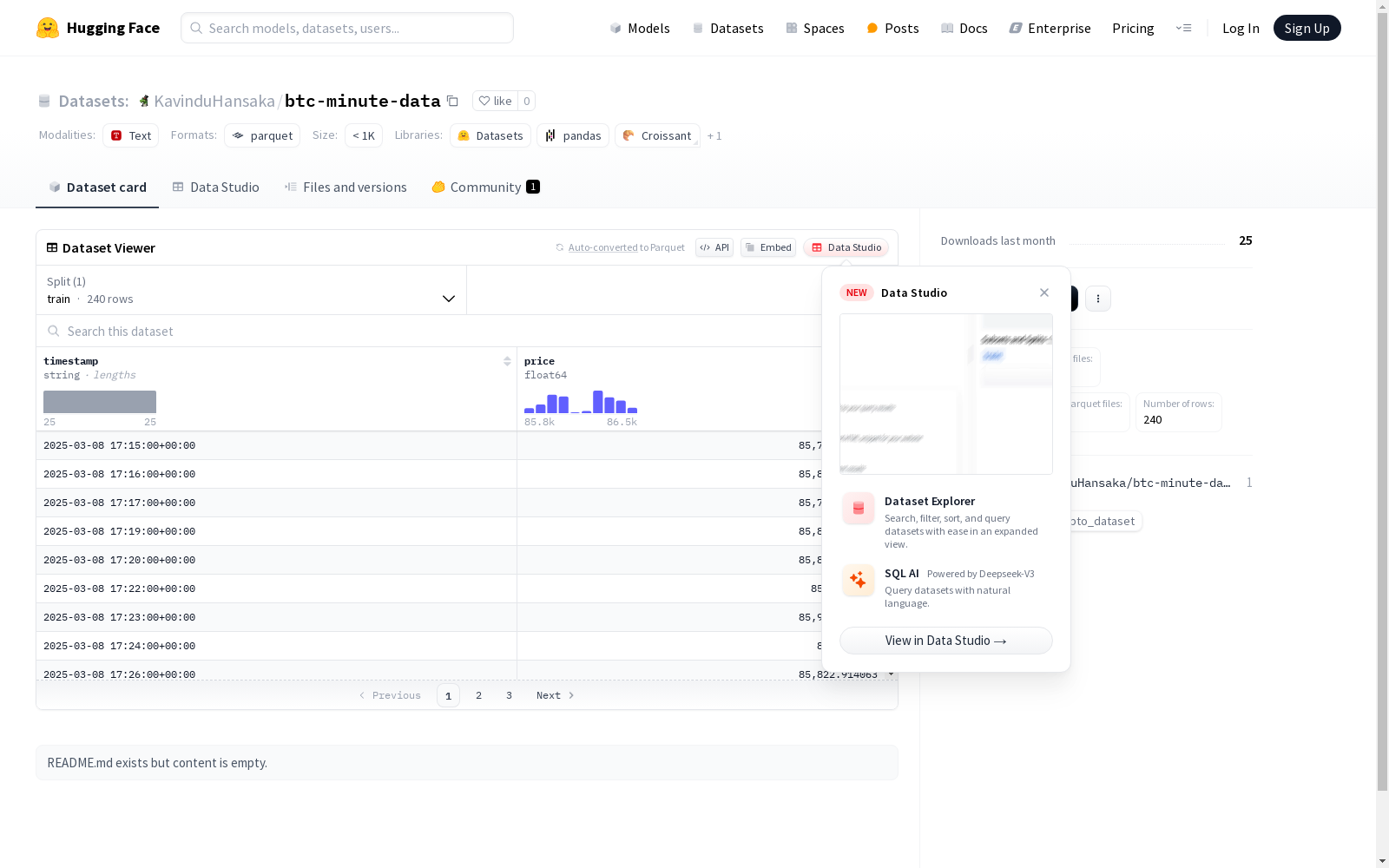Open the navigation overflow menu icon
This screenshot has width=1389, height=868.
click(1183, 28)
